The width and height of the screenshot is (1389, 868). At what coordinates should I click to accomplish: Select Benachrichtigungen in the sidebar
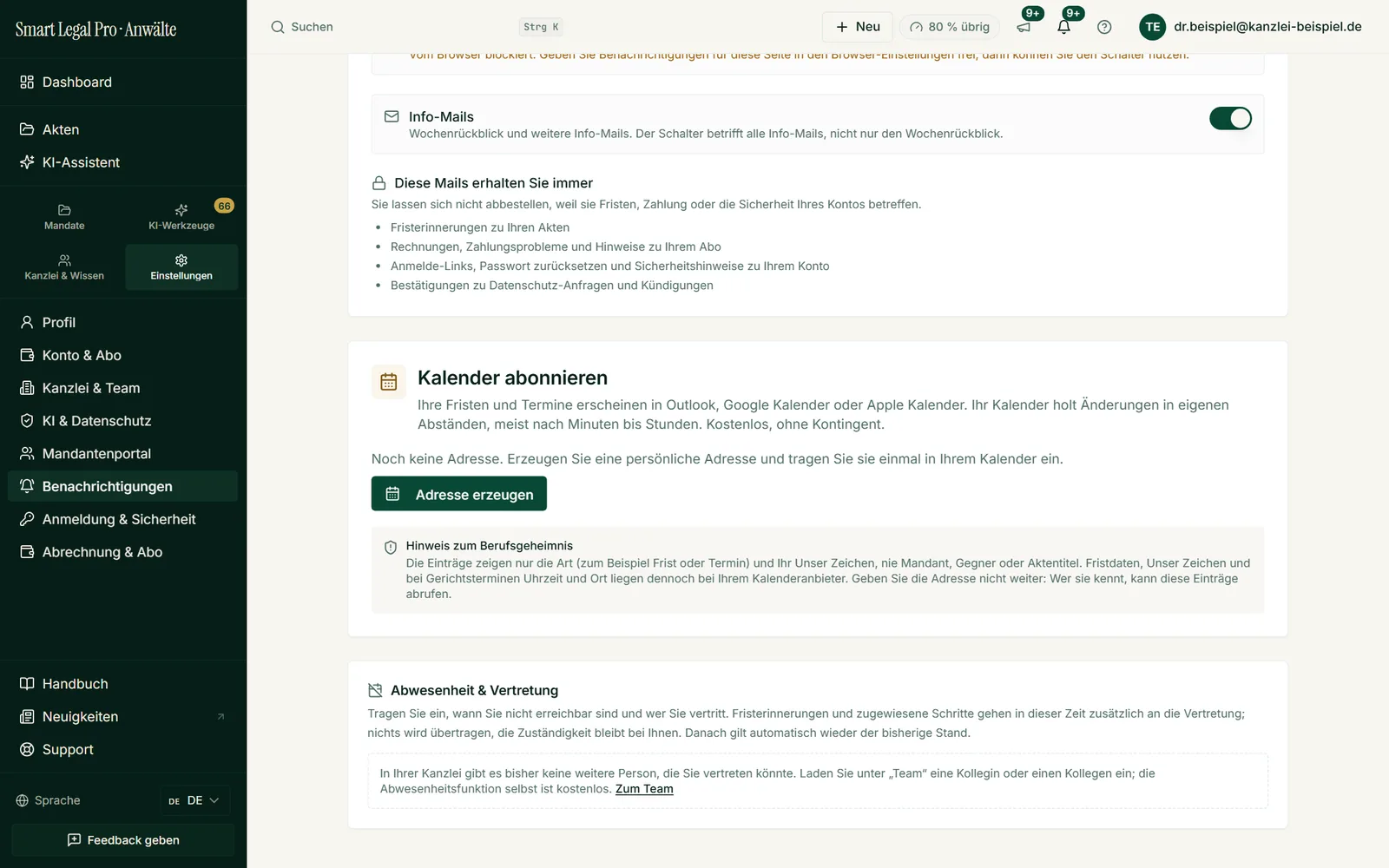[x=123, y=486]
